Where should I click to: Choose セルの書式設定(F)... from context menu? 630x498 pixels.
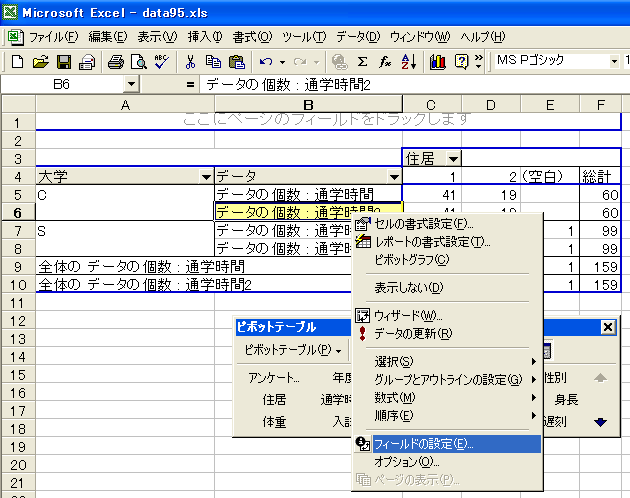(x=448, y=224)
